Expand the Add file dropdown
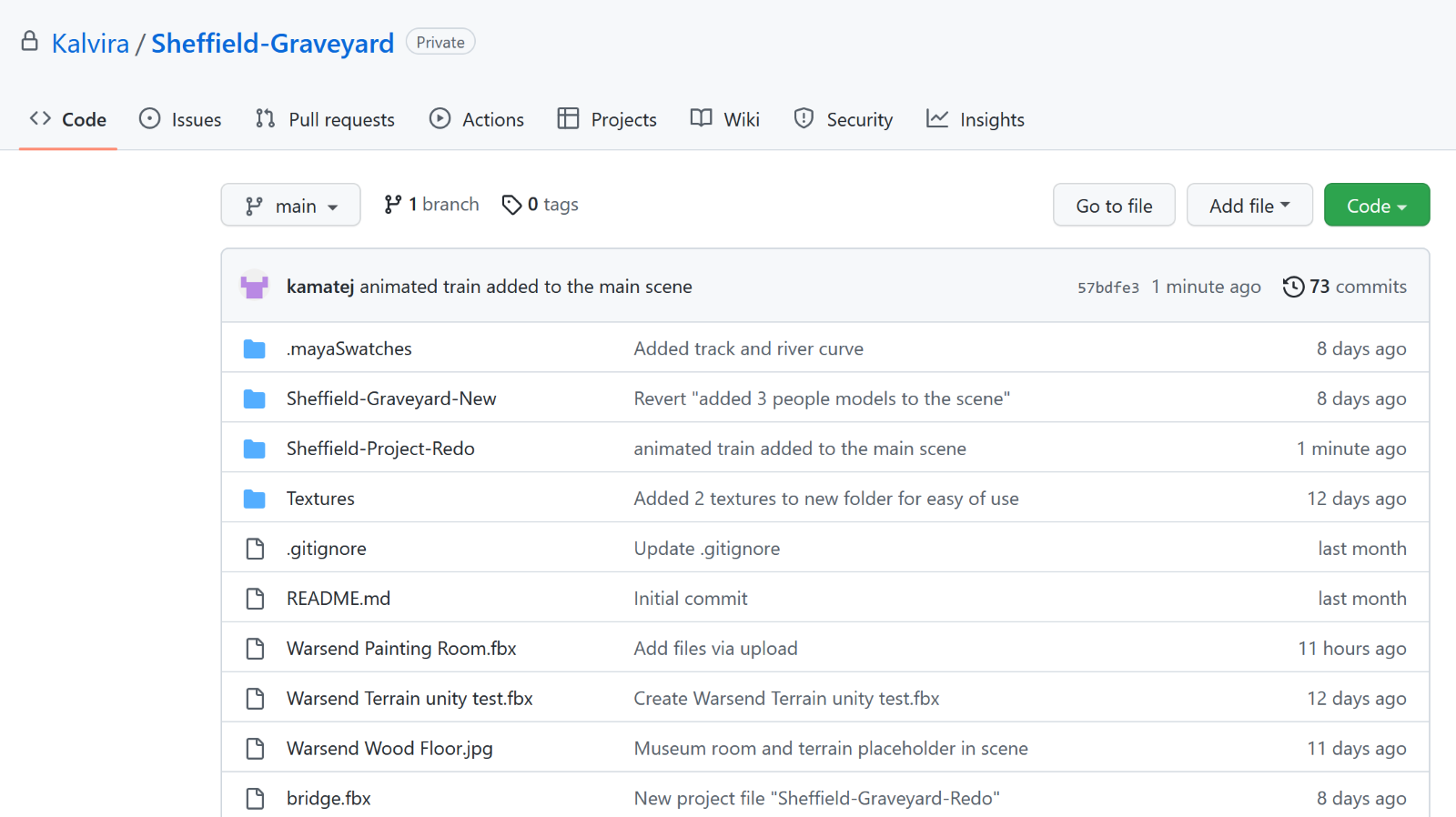This screenshot has width=1456, height=817. (1249, 206)
